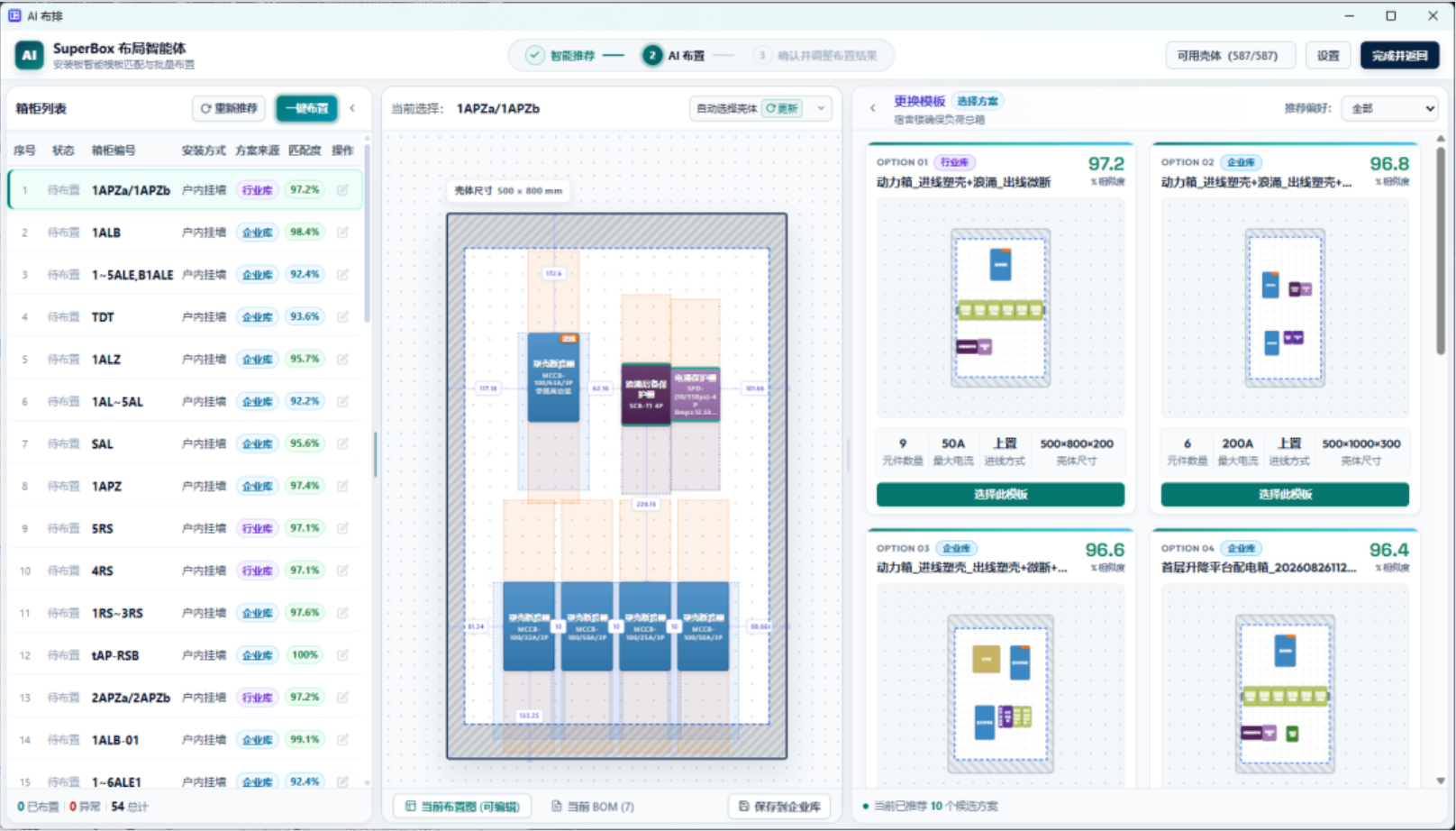
Task: Click the checkmark icon of 智能推荐 step
Action: point(534,56)
